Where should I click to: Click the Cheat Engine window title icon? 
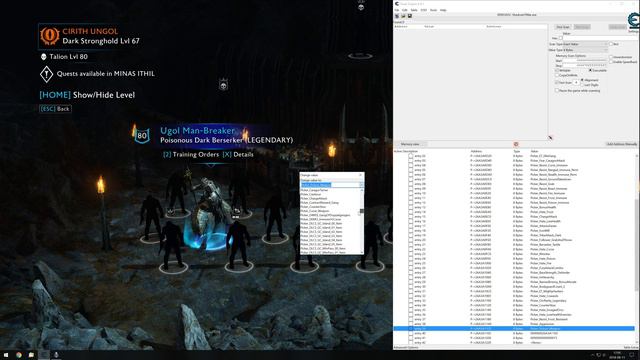(397, 4)
